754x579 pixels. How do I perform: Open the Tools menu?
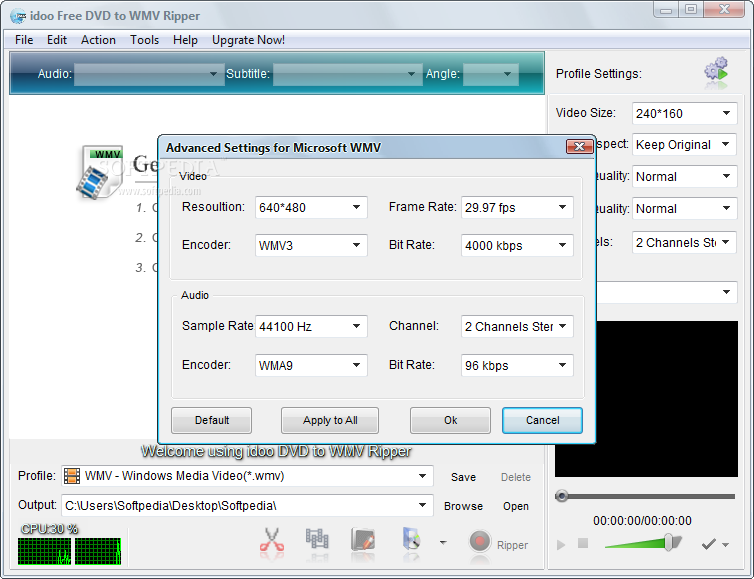144,40
